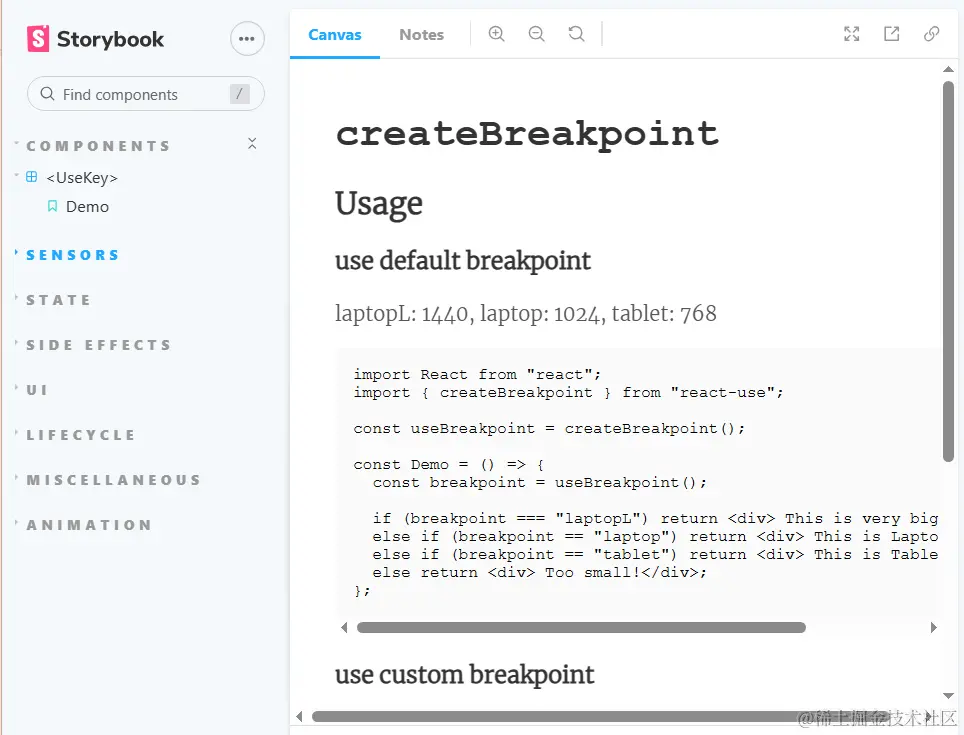Expand the UI section
Screen dimensions: 964x735
coord(37,390)
